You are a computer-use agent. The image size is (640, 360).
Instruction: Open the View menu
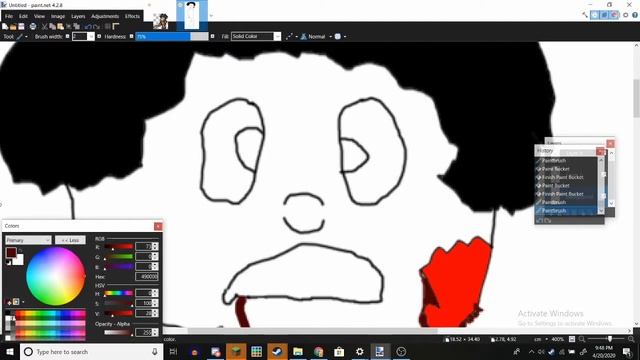(39, 16)
